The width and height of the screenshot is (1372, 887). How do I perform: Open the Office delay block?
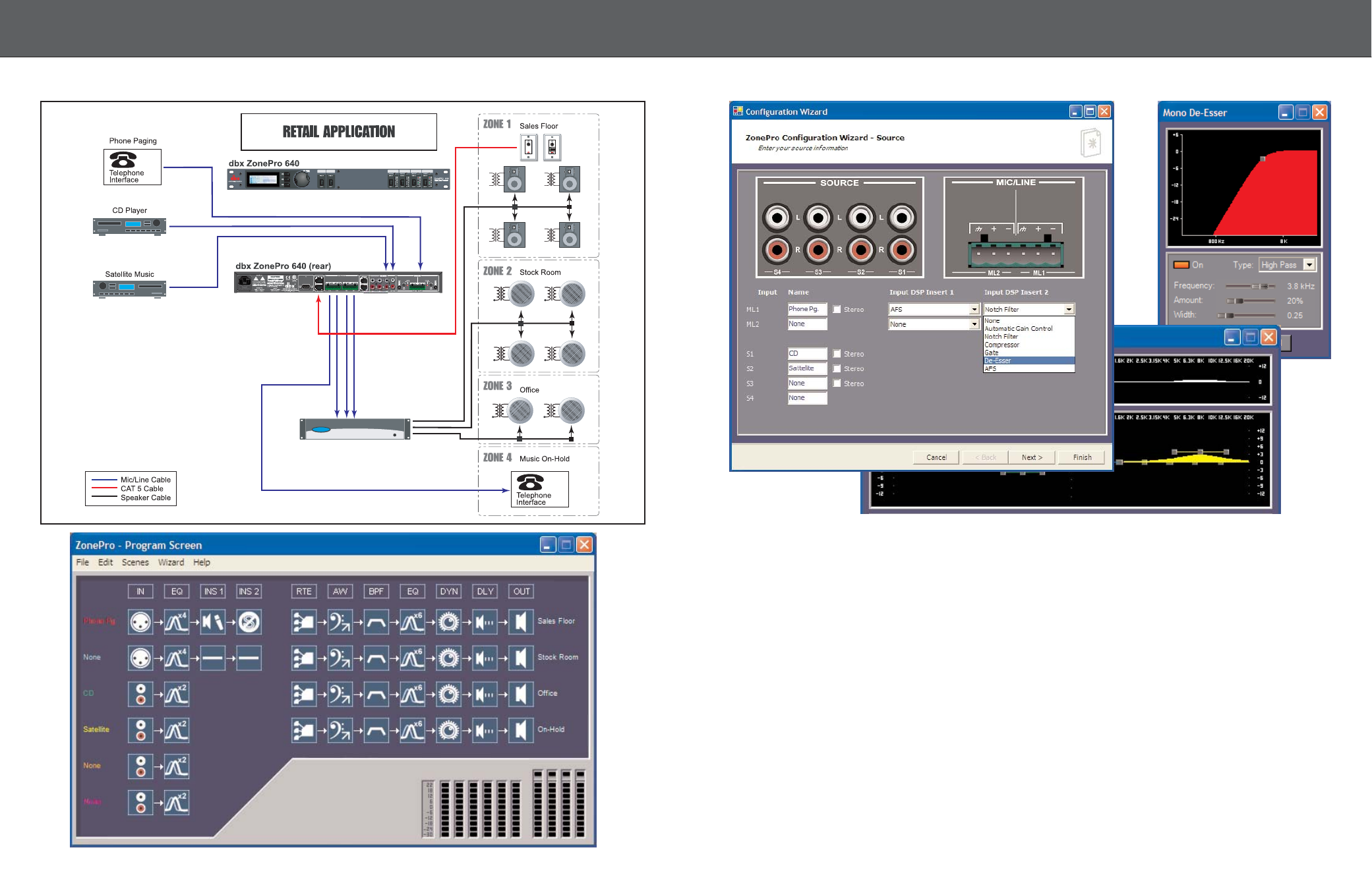[x=485, y=694]
